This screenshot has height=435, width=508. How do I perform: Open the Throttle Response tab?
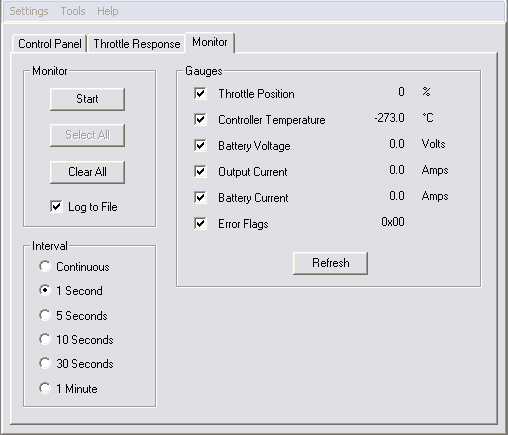[137, 44]
